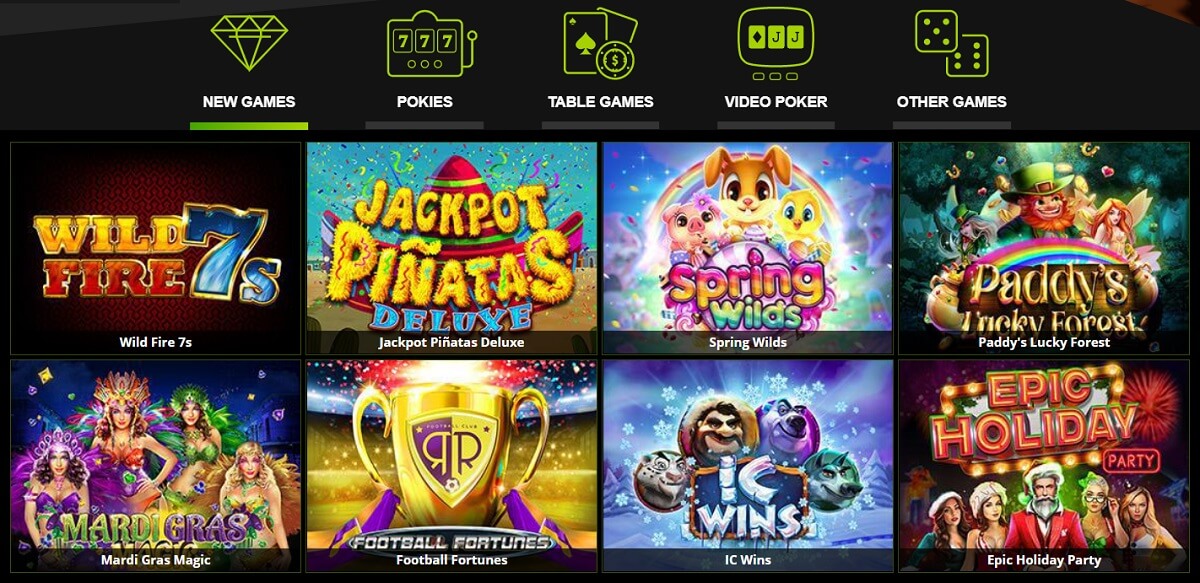Click the diamond New Games icon

(x=249, y=43)
